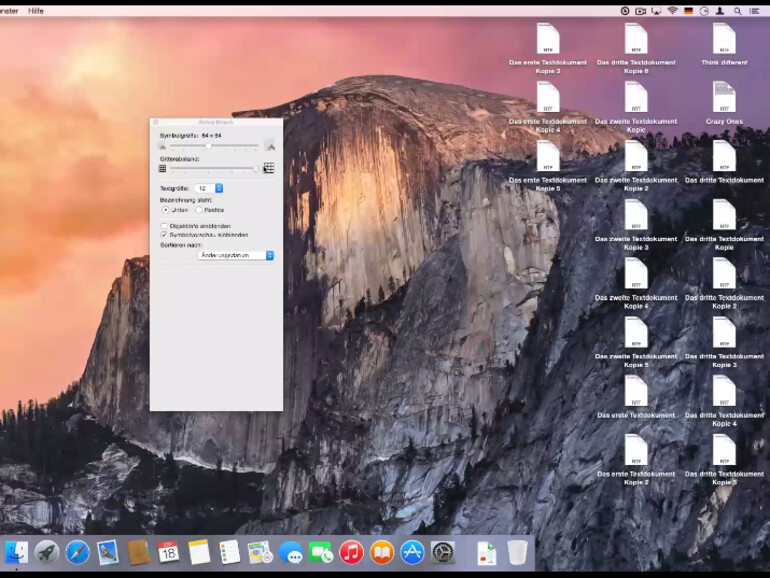The width and height of the screenshot is (770, 578).
Task: Enable Objektinfo einblenden checkbox
Action: pos(164,226)
